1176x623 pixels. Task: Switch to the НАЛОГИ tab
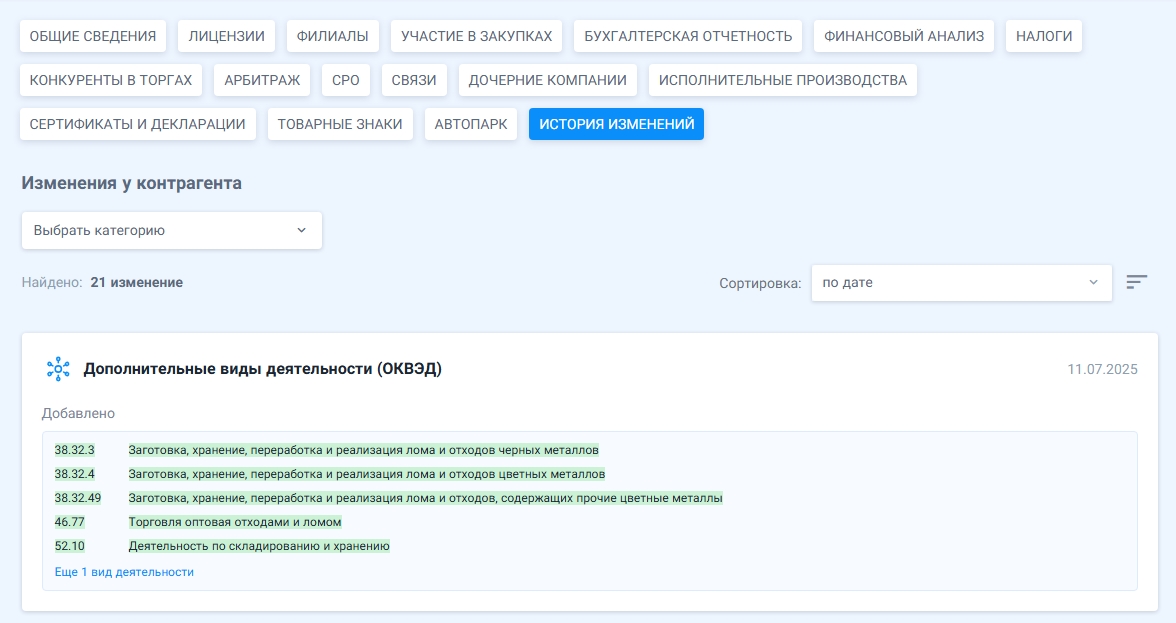pos(1044,36)
